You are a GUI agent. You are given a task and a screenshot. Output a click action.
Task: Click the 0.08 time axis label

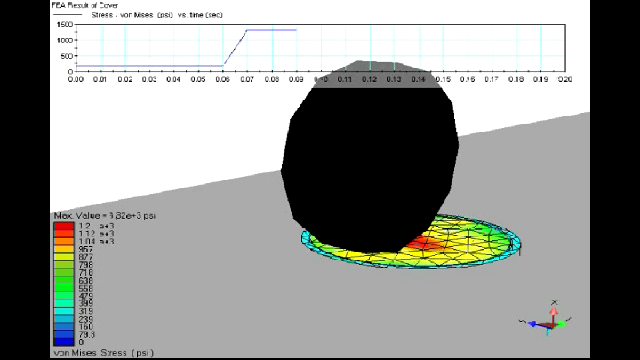(271, 79)
